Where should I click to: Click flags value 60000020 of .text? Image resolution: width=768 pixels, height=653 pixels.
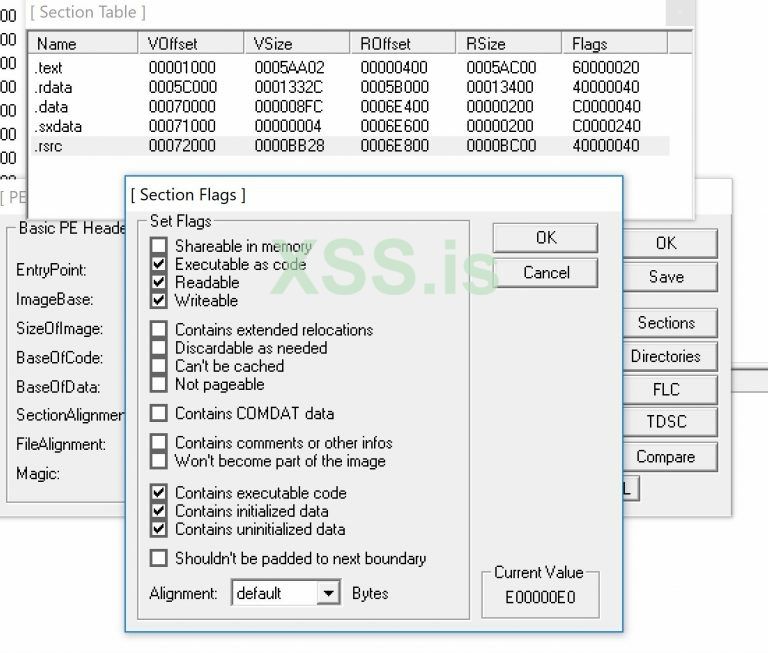(606, 67)
